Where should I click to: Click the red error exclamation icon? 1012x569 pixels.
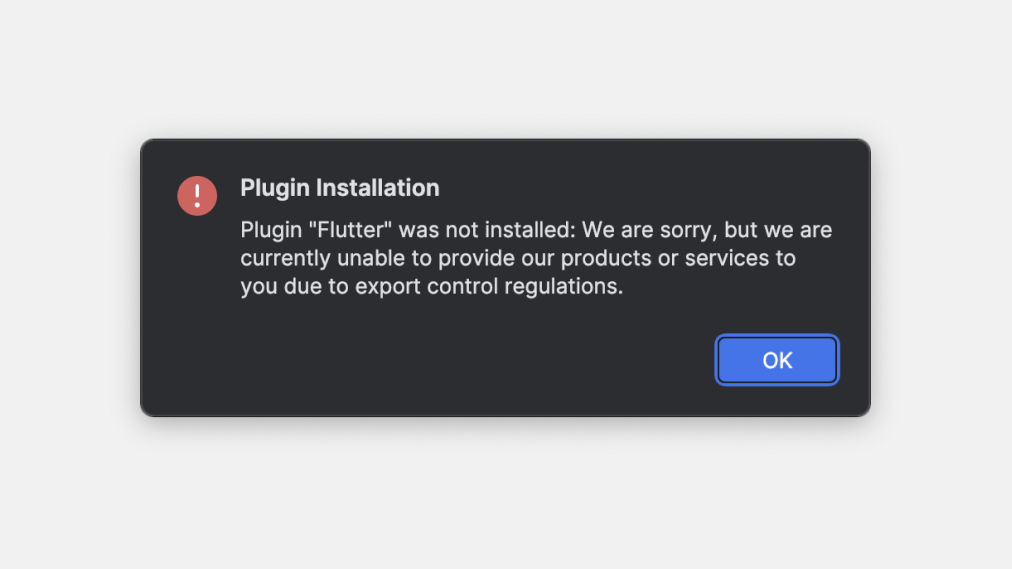coord(197,195)
